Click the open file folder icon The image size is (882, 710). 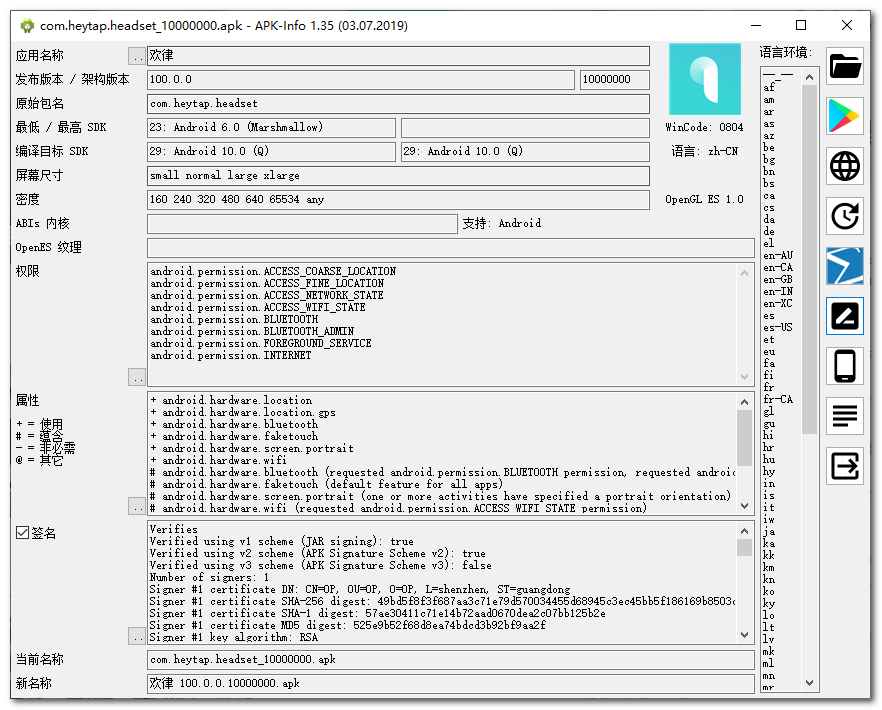coord(845,67)
